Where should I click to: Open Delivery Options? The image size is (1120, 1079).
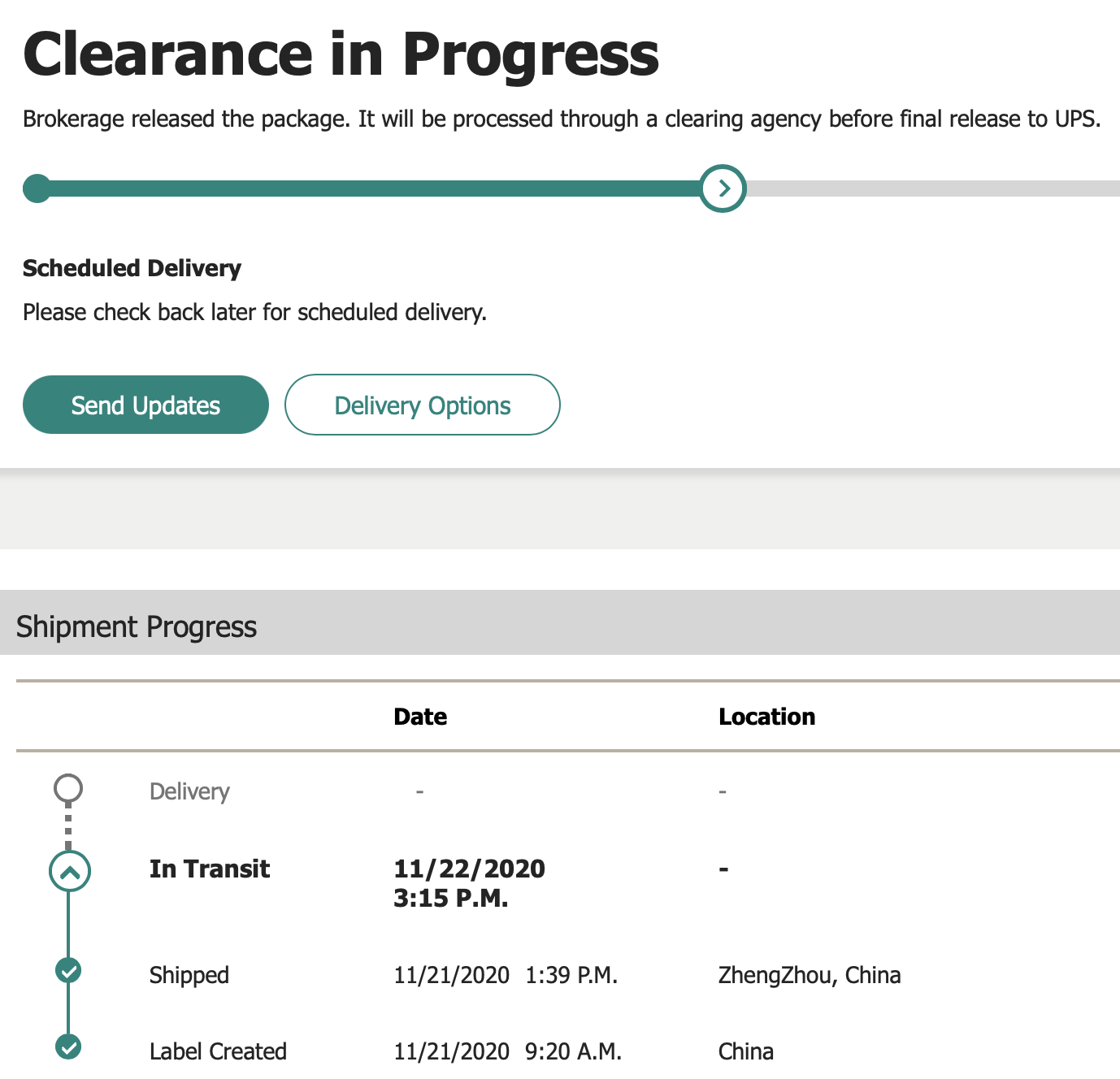(x=422, y=405)
